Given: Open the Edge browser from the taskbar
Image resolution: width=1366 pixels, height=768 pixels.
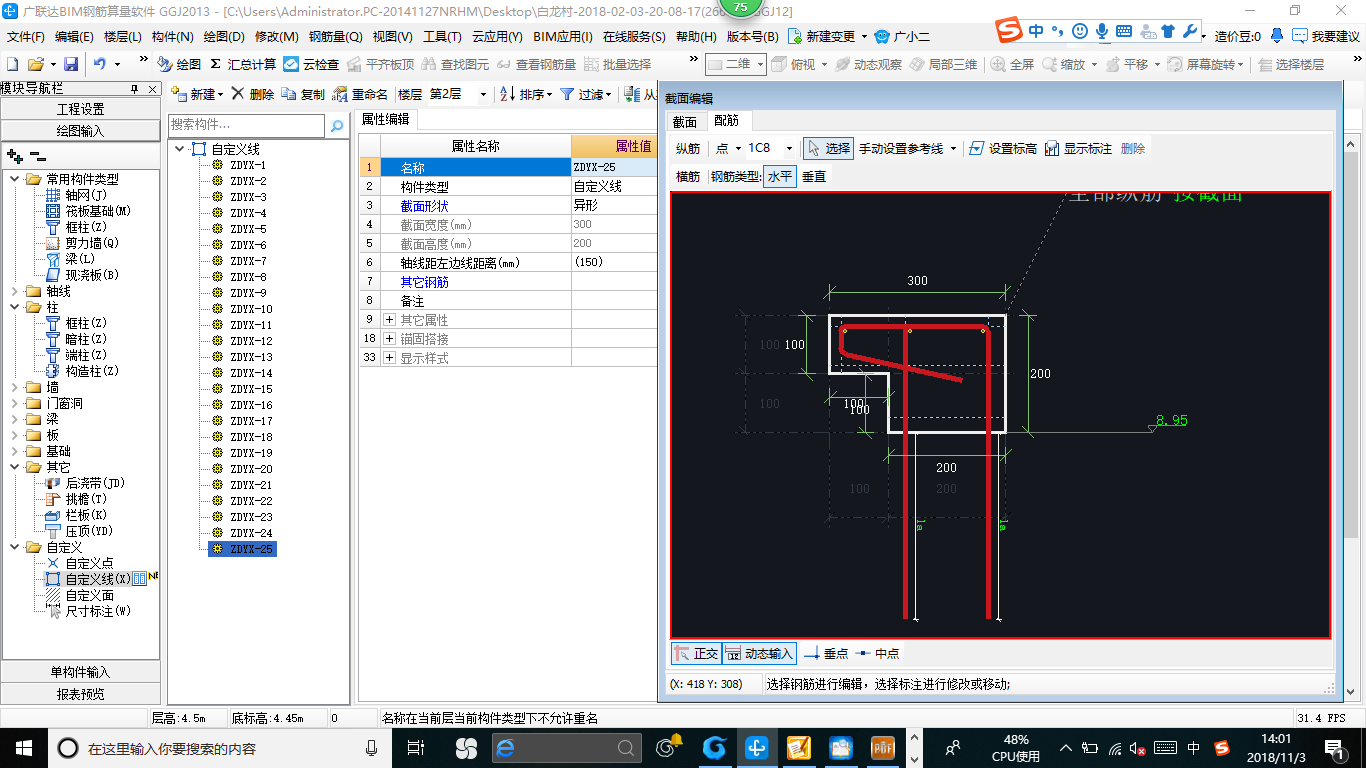Looking at the screenshot, I should click(505, 748).
